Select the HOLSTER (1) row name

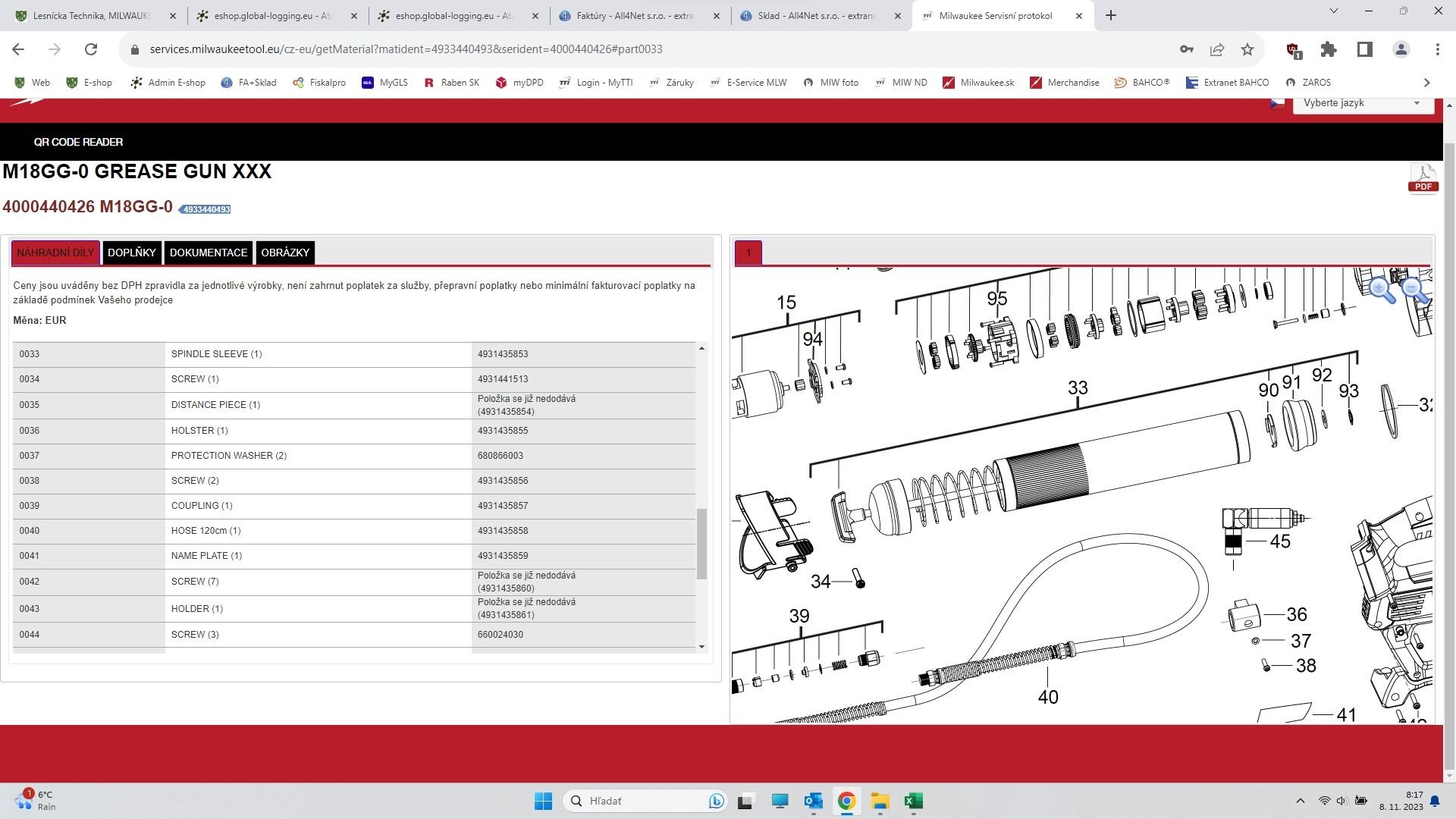click(x=199, y=431)
